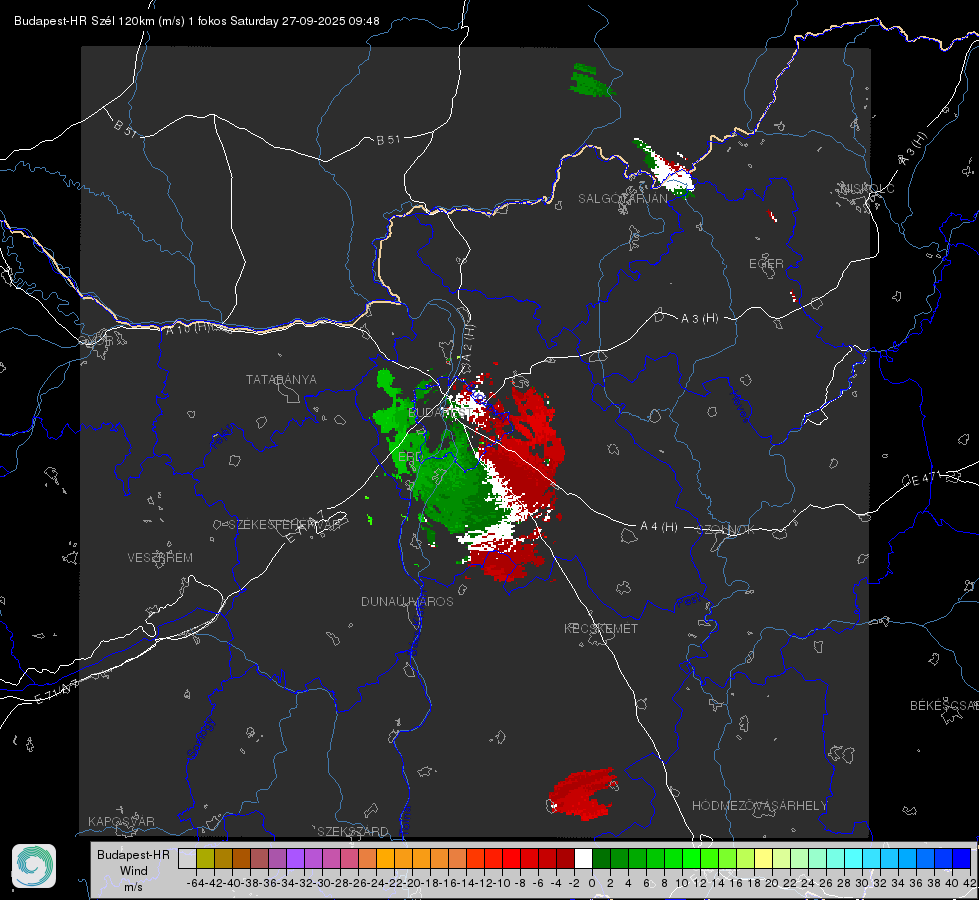Select the SZEKSZARD city label
This screenshot has width=979, height=900.
(x=353, y=831)
